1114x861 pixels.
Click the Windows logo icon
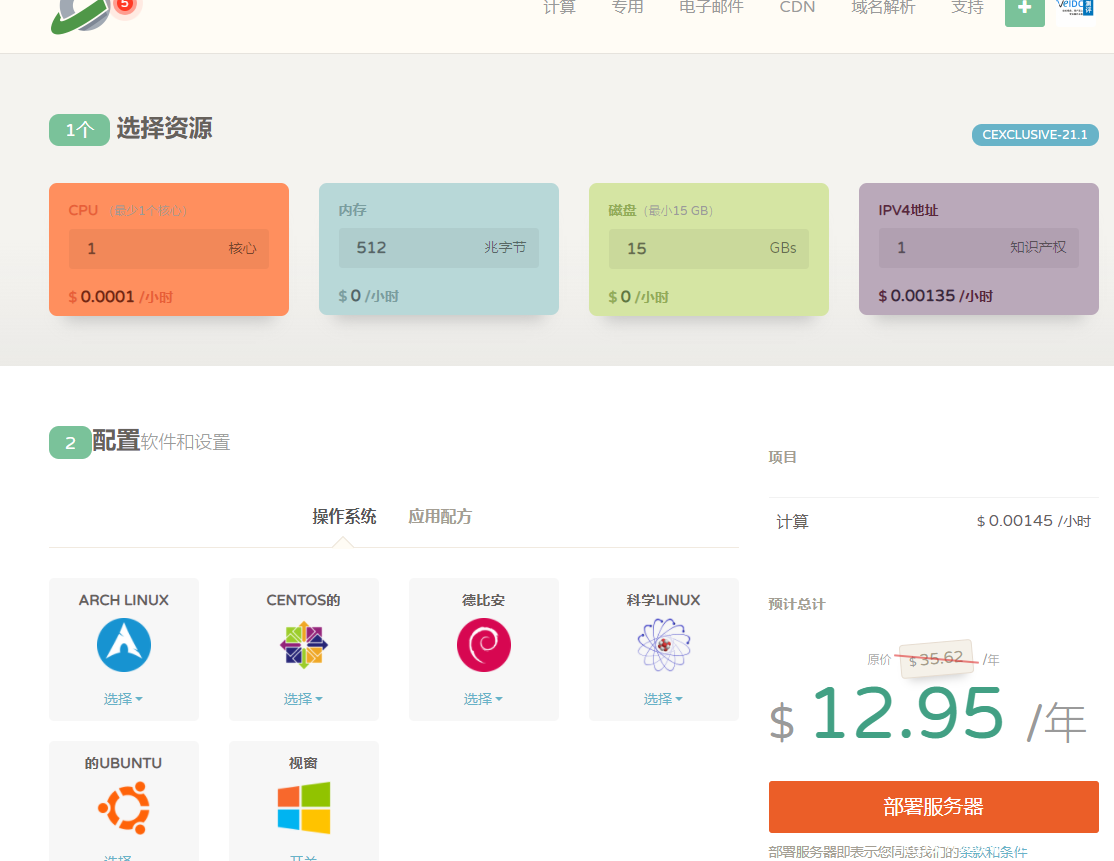coord(303,809)
